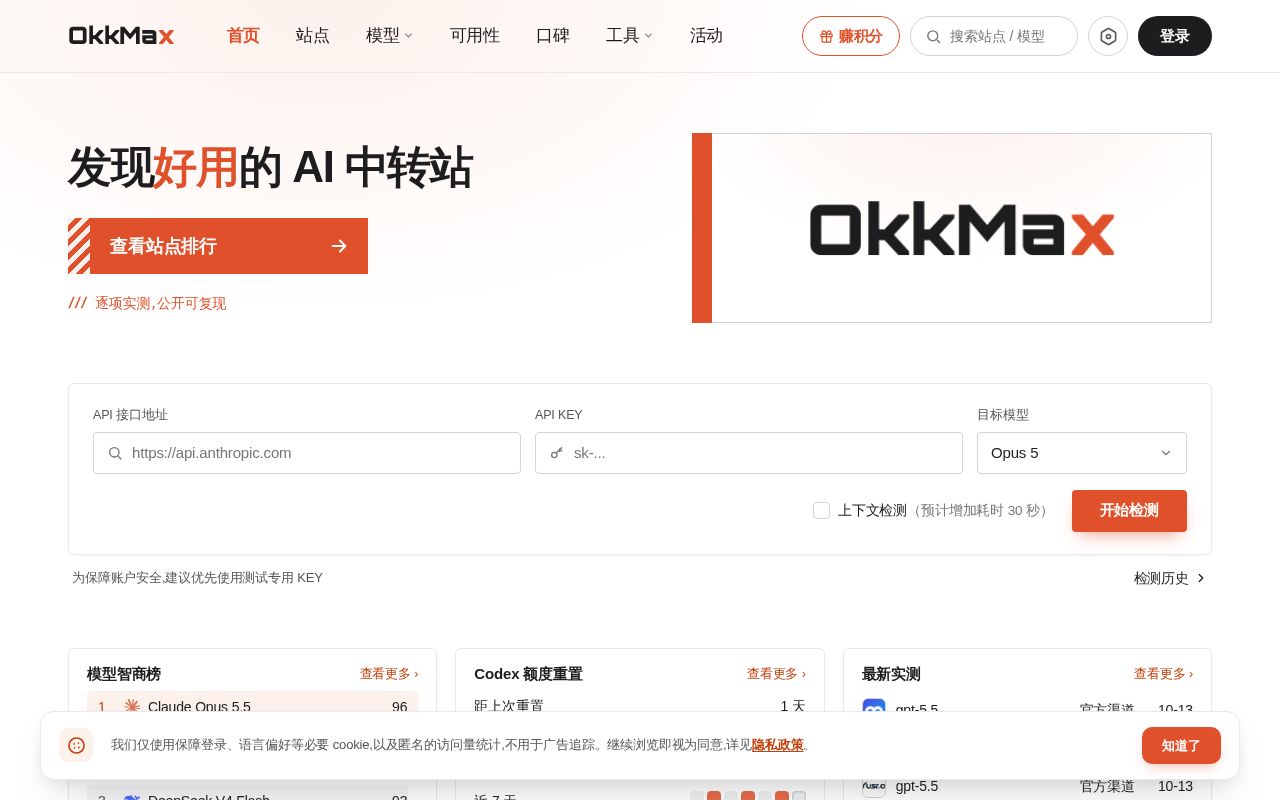Click the cookie icon in consent banner
This screenshot has height=800, width=1280.
[x=76, y=745]
